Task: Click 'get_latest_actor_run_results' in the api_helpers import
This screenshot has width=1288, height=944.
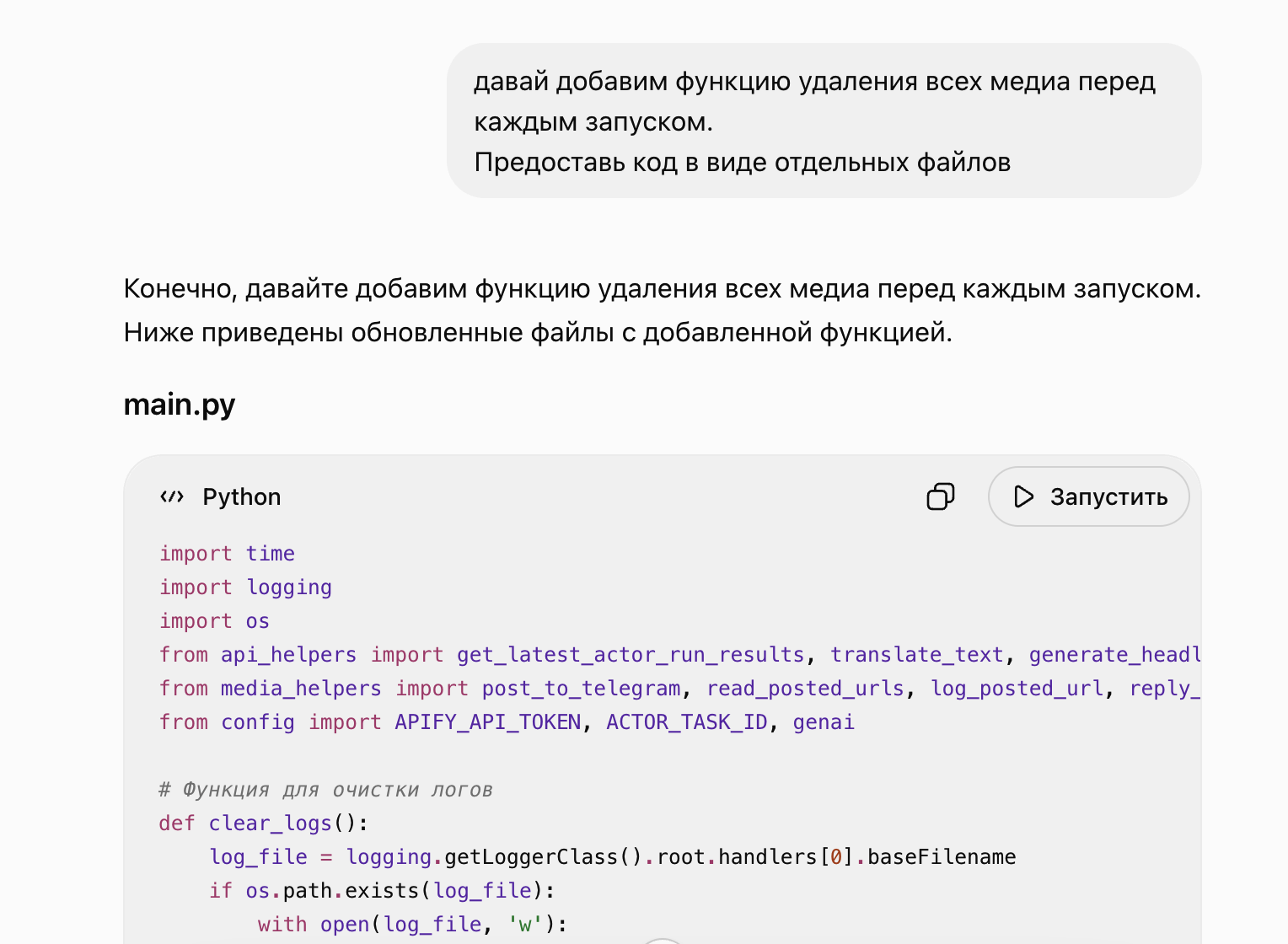Action: [631, 655]
